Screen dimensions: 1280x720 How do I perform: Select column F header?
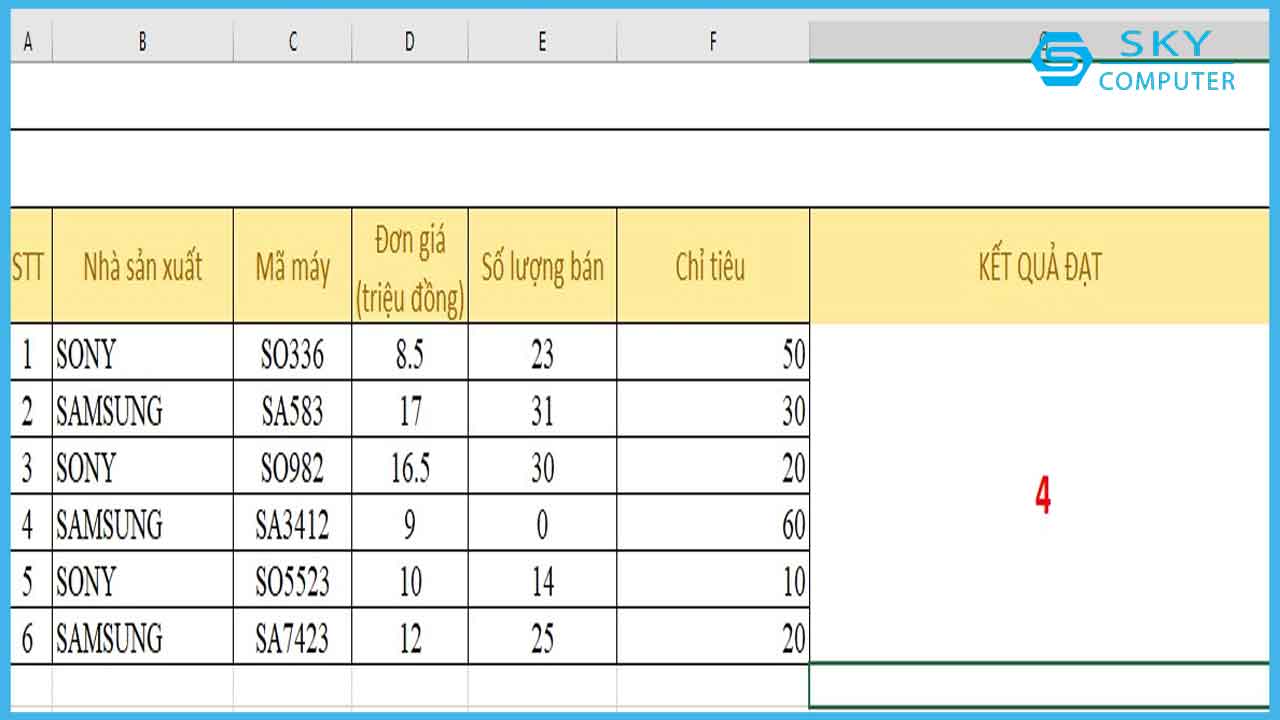713,42
